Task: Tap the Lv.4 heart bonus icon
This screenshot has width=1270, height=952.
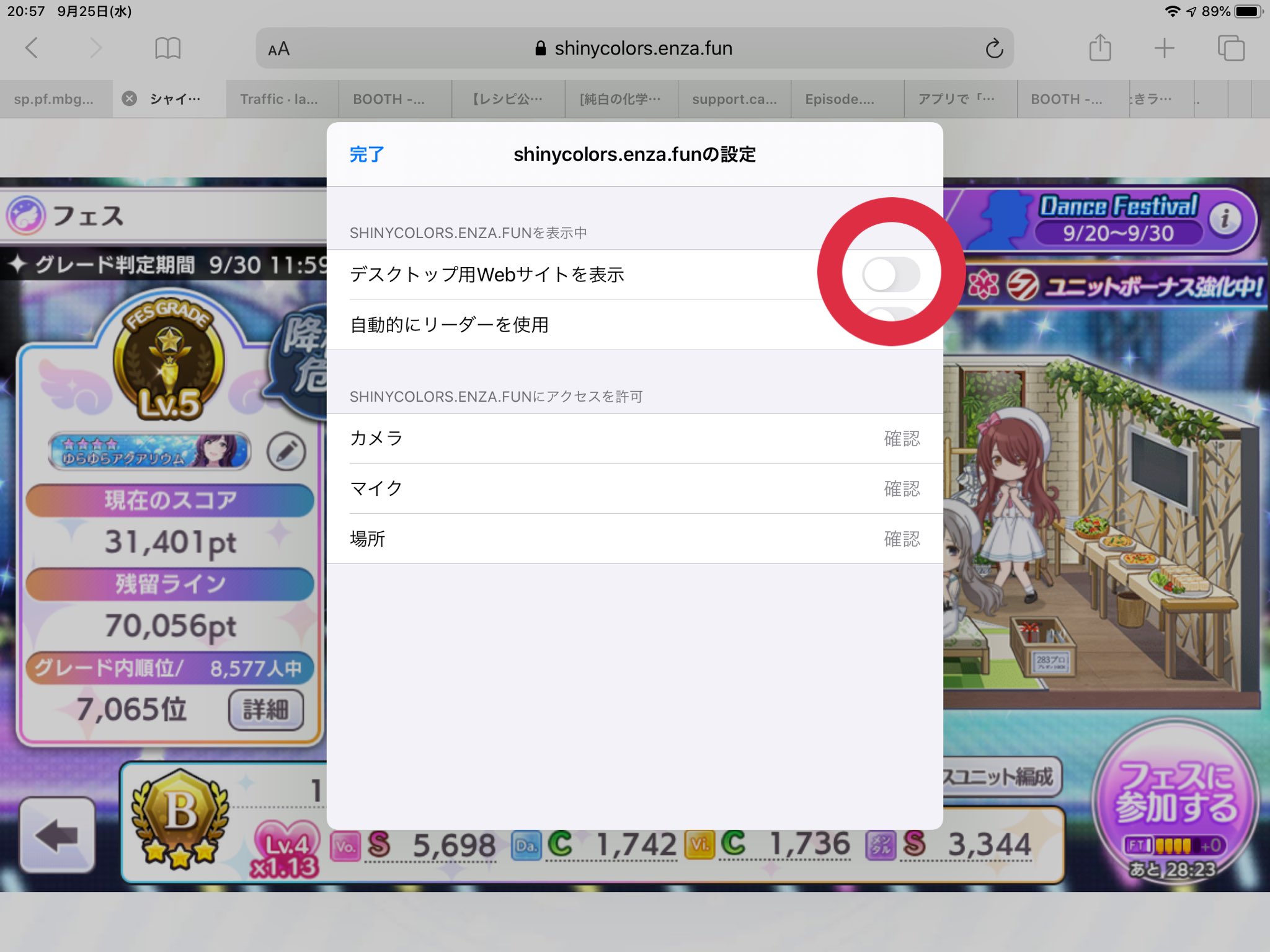Action: click(286, 848)
